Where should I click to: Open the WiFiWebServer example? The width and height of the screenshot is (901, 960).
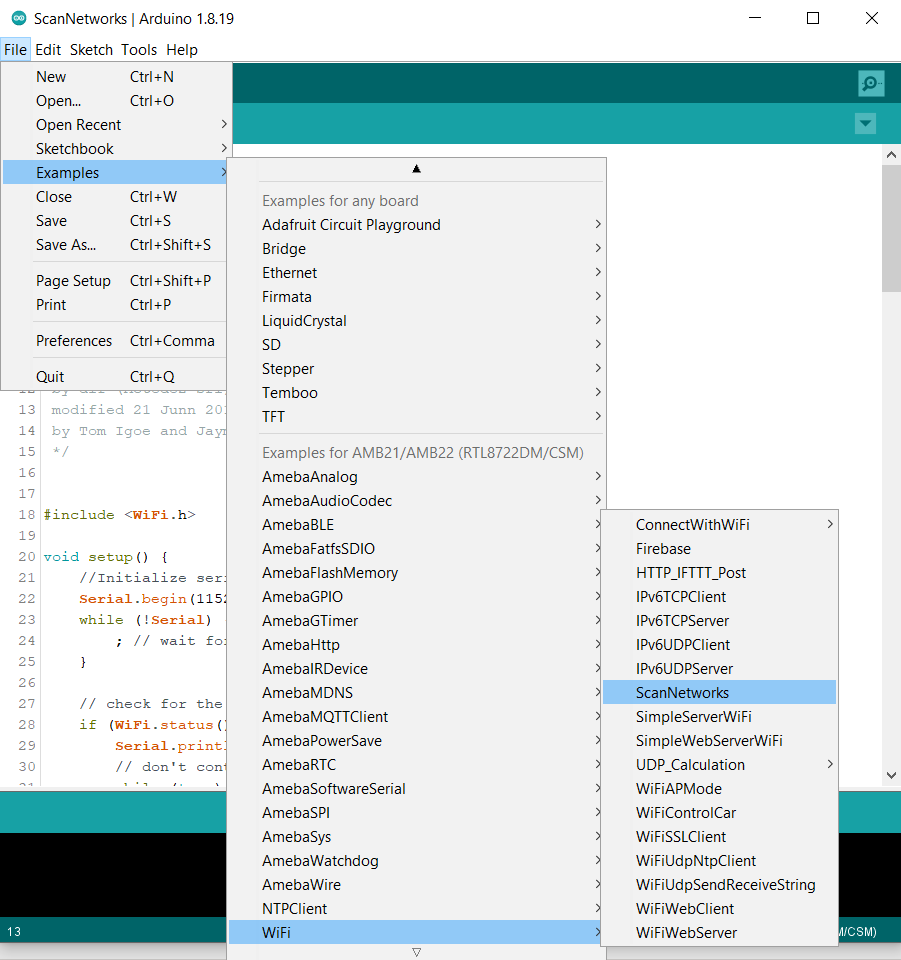coord(719,932)
